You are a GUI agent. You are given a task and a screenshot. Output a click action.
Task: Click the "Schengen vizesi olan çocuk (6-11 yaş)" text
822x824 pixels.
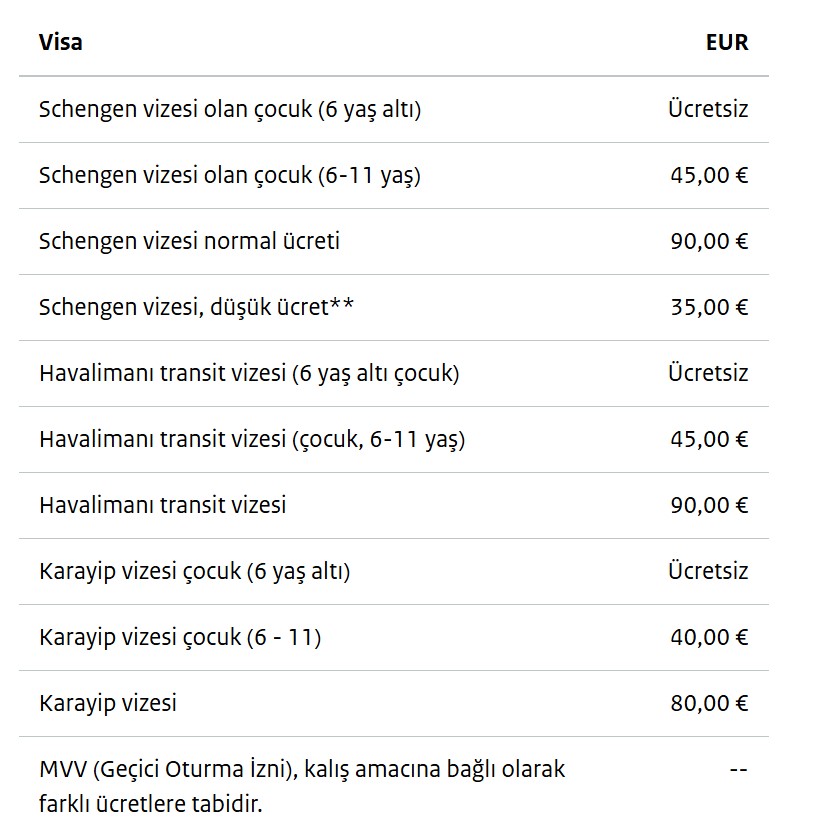pyautogui.click(x=230, y=175)
